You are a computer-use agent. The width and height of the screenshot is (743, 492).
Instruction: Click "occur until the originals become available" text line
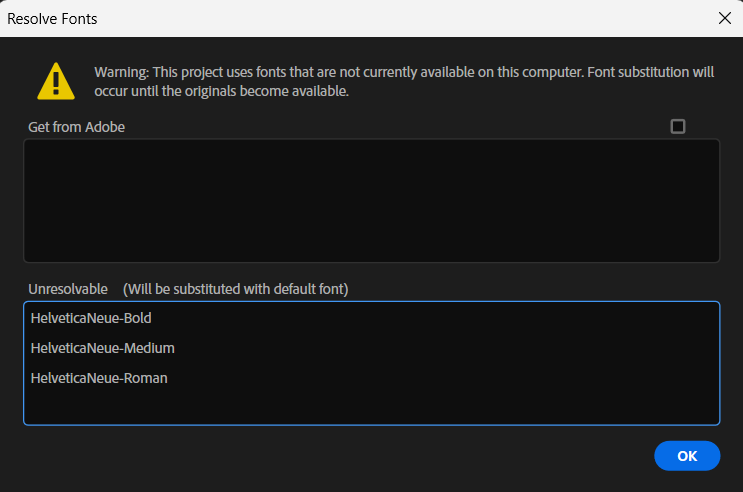tap(221, 91)
